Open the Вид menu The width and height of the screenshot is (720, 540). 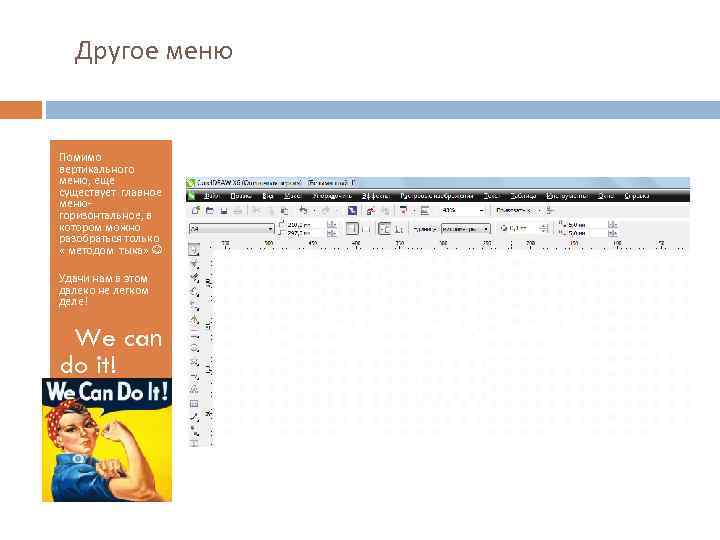(x=268, y=196)
